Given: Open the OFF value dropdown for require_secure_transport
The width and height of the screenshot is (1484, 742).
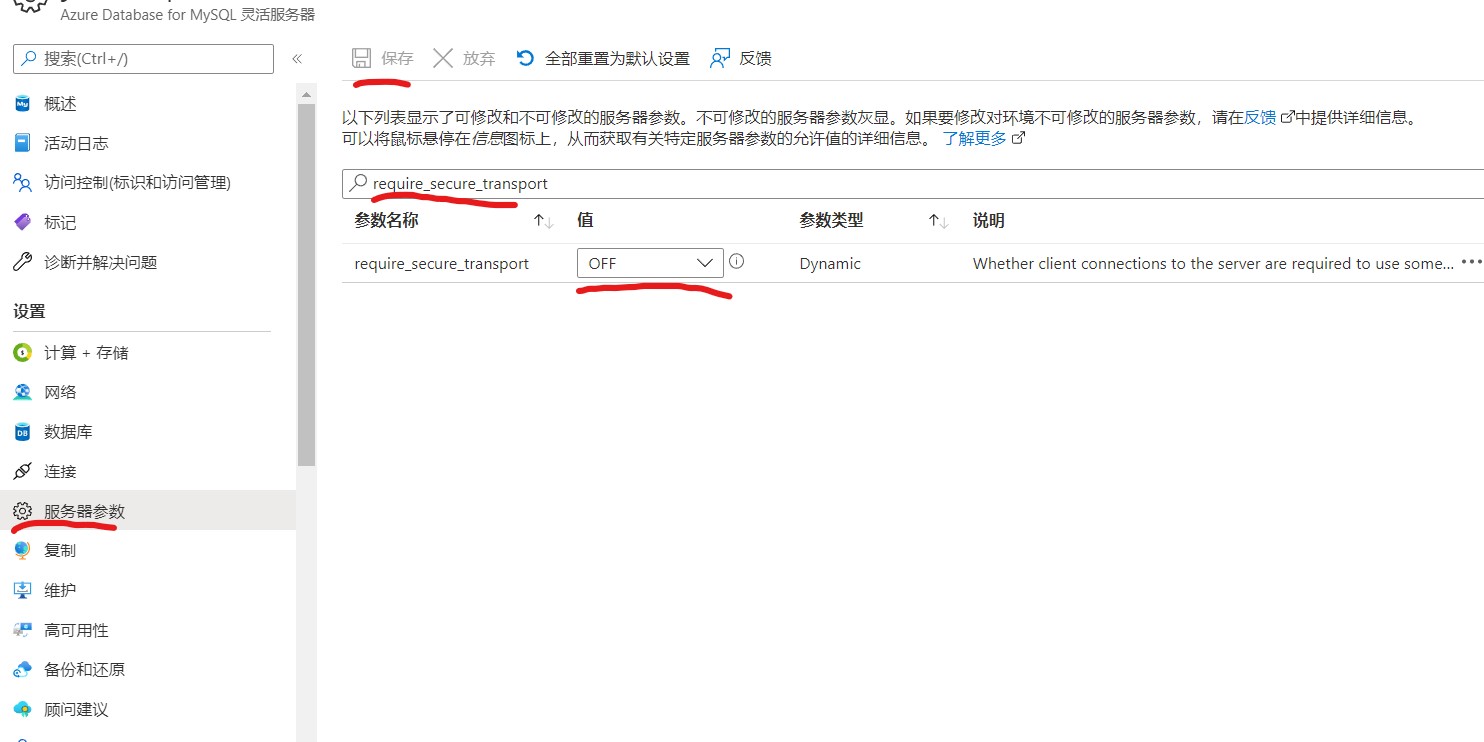Looking at the screenshot, I should point(650,263).
